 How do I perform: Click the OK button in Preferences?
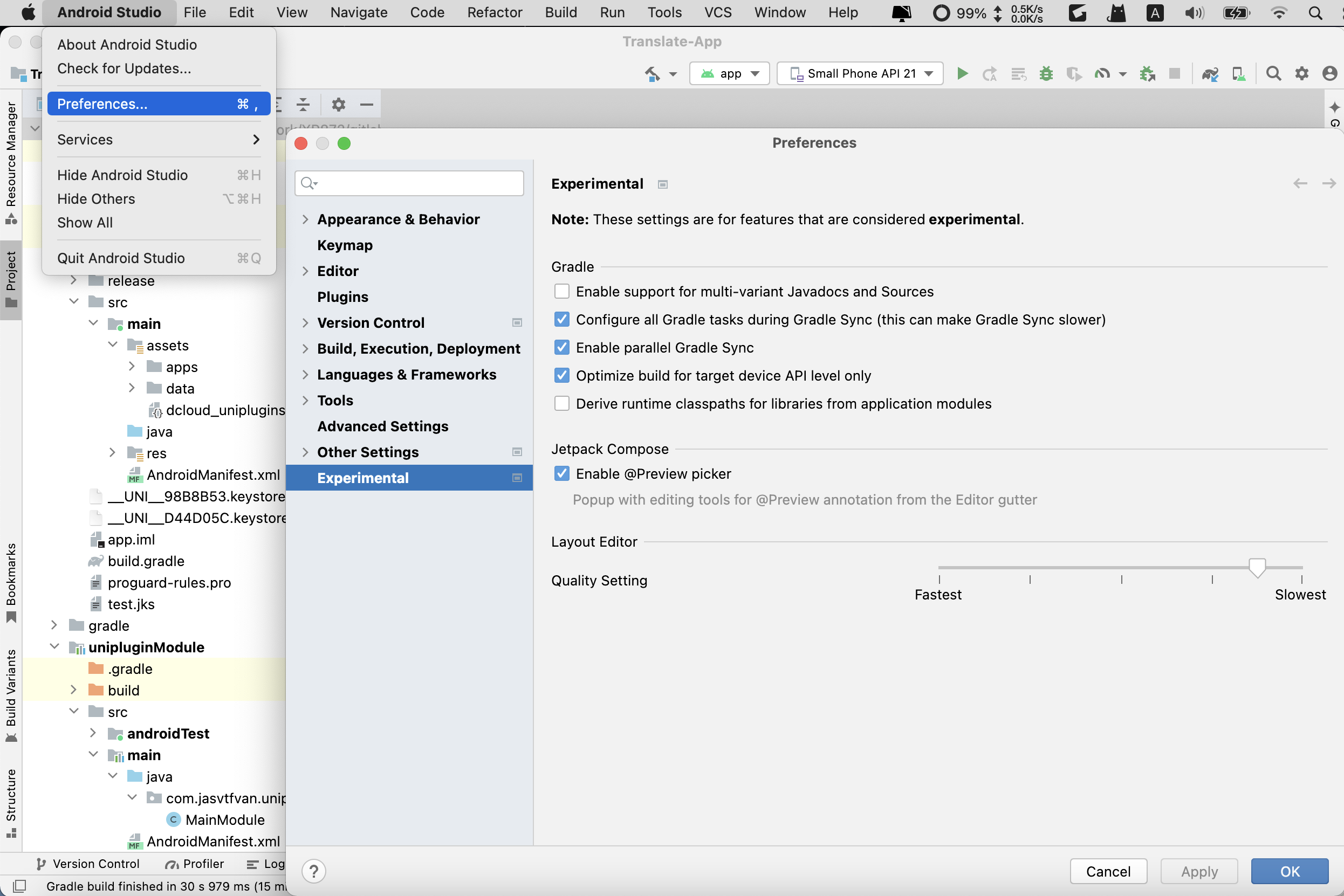[x=1289, y=871]
